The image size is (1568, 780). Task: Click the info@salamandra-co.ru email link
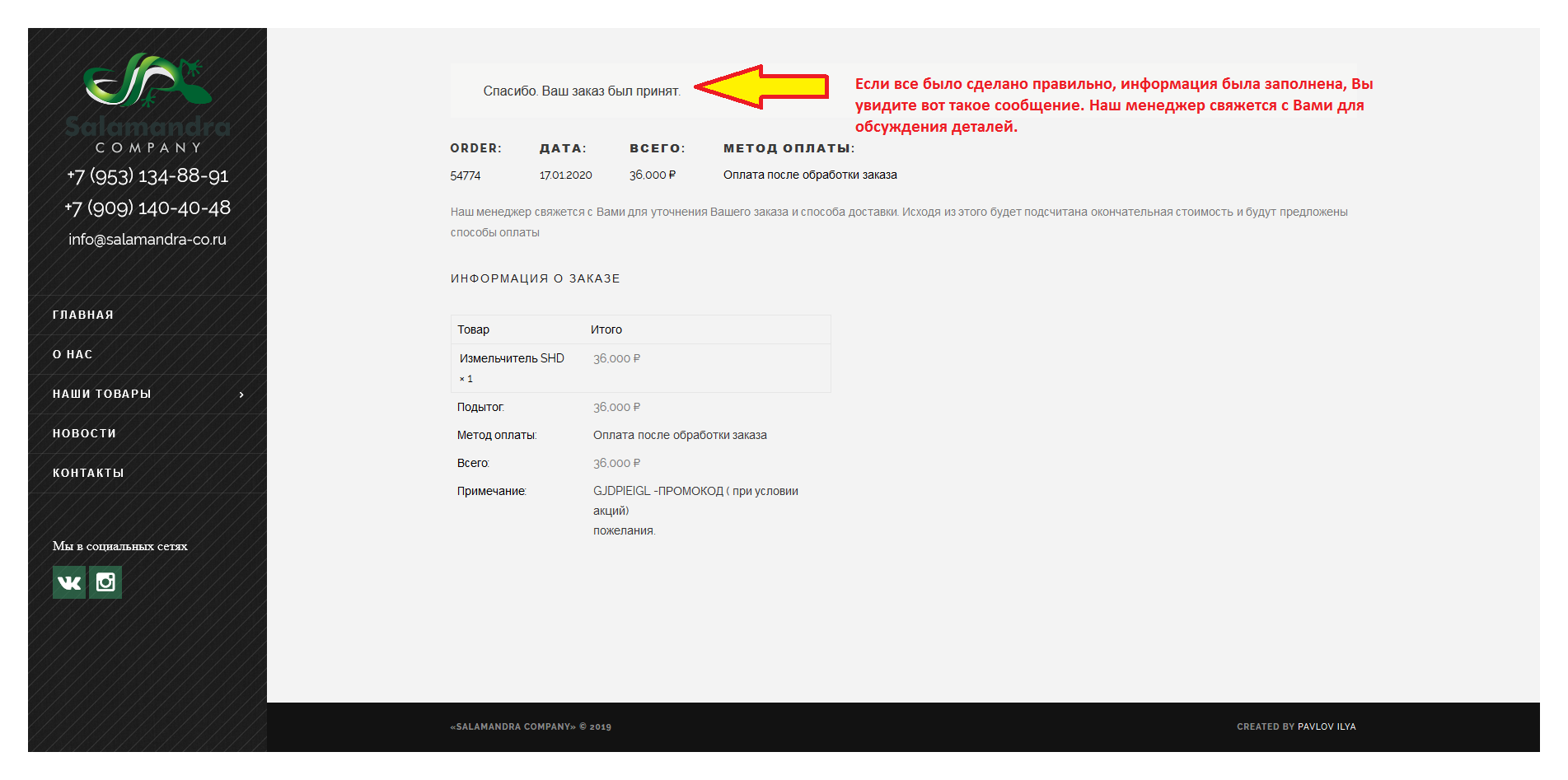pos(147,239)
